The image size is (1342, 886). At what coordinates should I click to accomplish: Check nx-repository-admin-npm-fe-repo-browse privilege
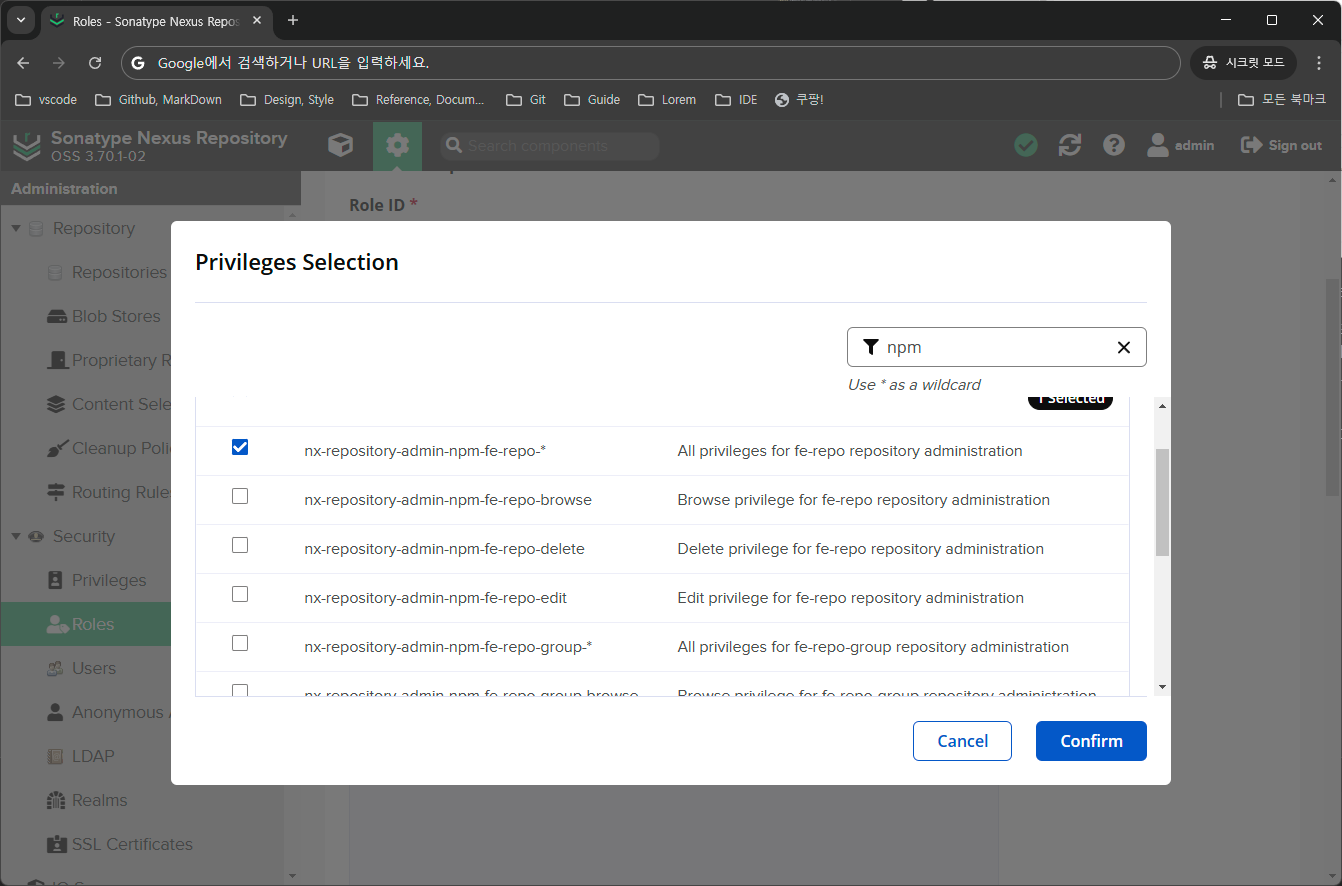pyautogui.click(x=240, y=496)
